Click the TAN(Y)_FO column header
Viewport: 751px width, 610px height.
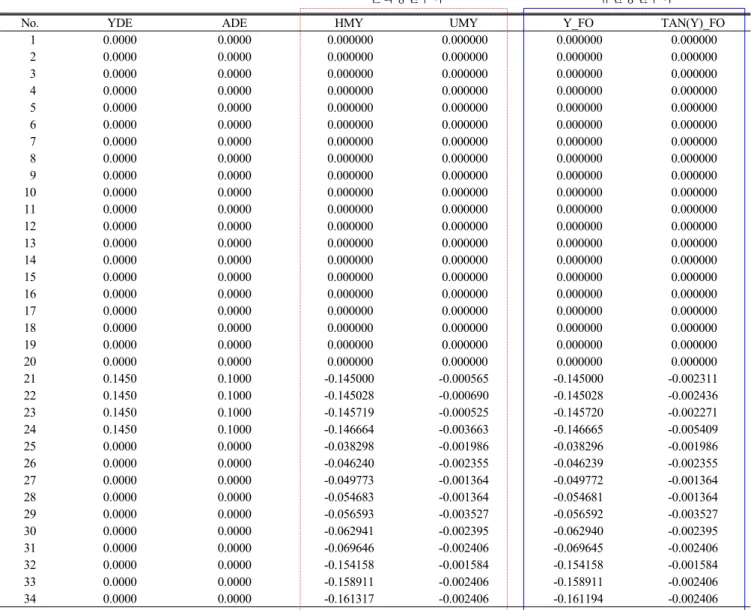[693, 23]
